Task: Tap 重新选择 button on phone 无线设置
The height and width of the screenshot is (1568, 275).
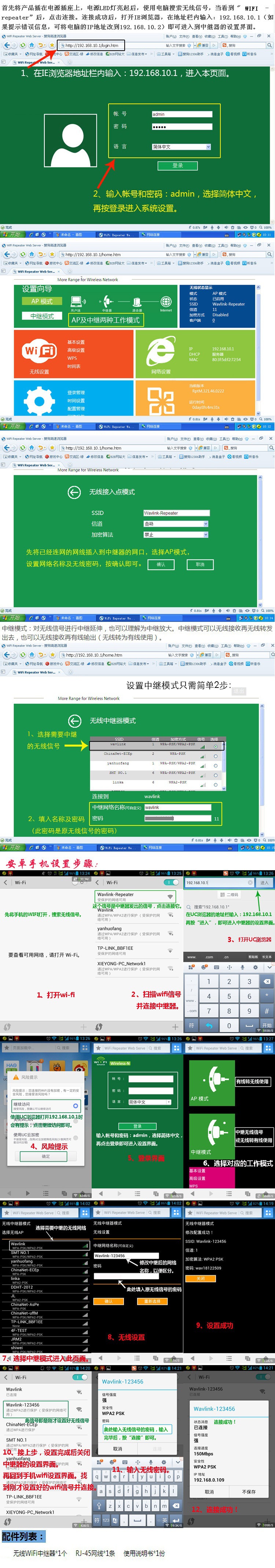Action: click(153, 1301)
